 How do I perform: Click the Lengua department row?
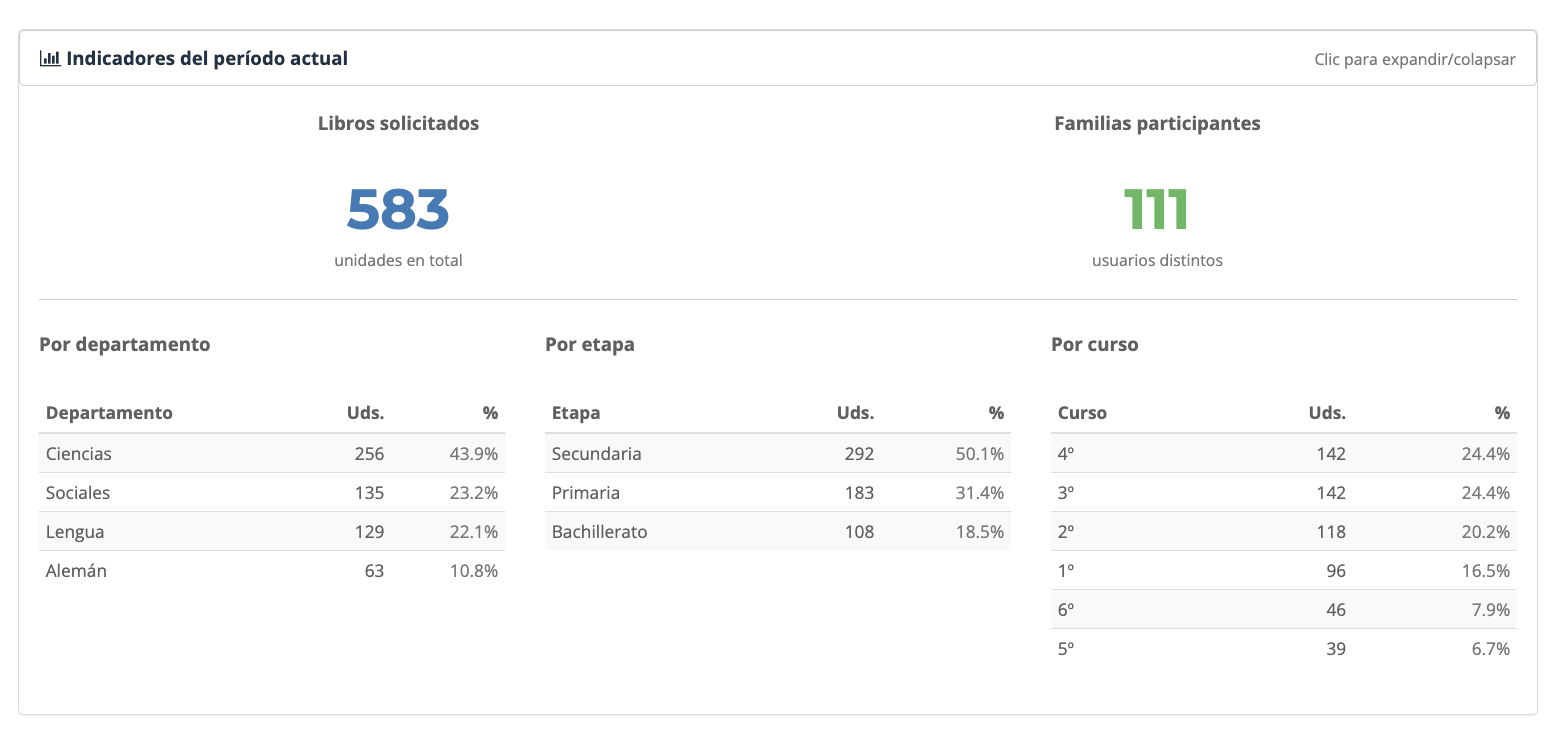click(272, 531)
